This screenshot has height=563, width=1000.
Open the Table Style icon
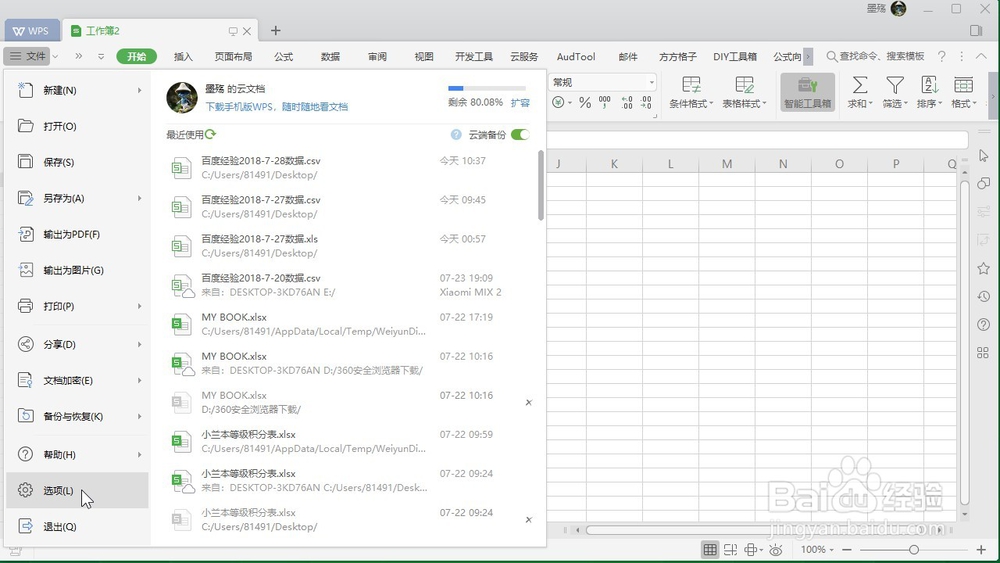744,85
